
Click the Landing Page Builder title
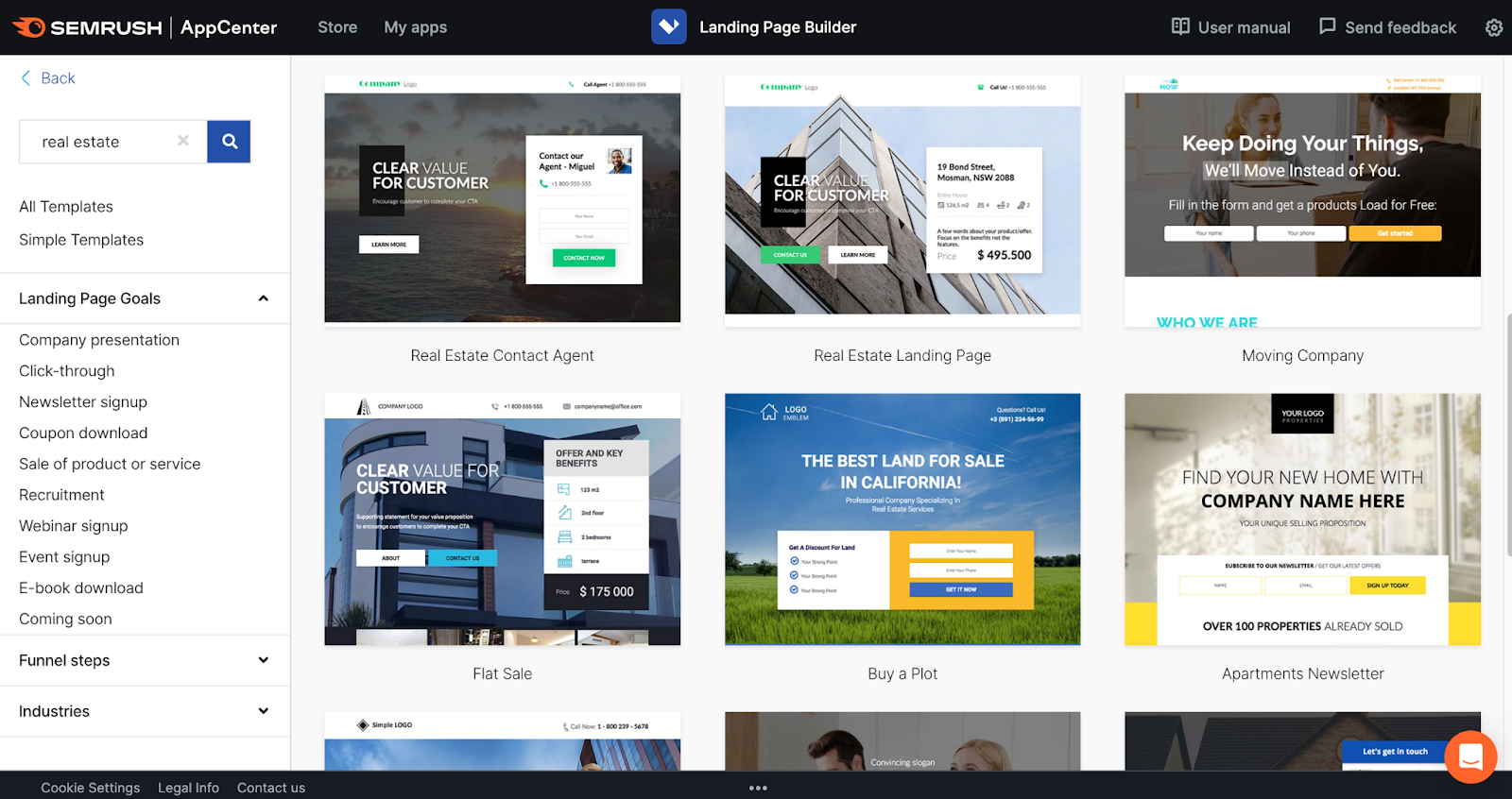pyautogui.click(x=778, y=27)
